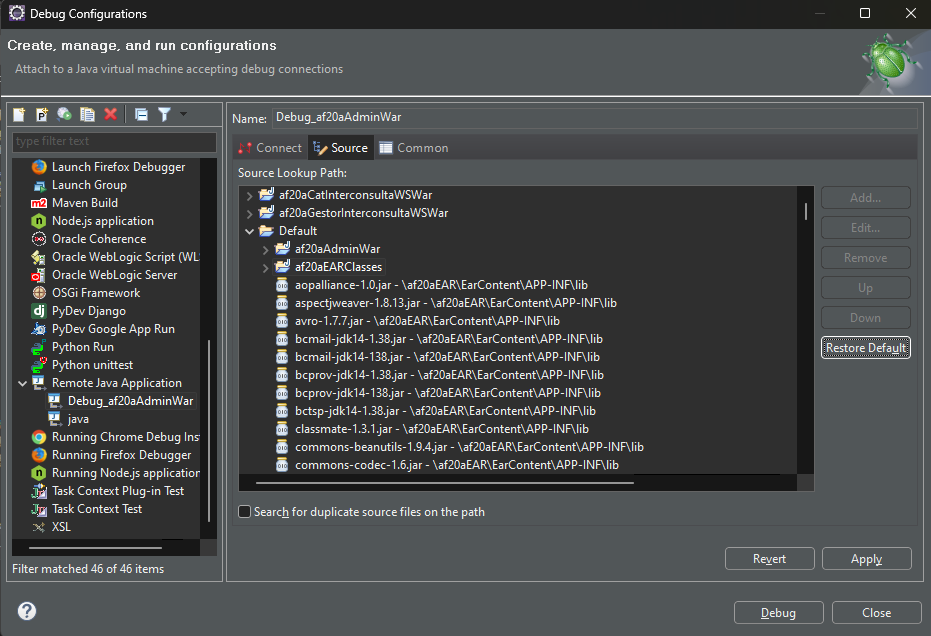Select Python unittest icon
This screenshot has height=636, width=931.
39,365
